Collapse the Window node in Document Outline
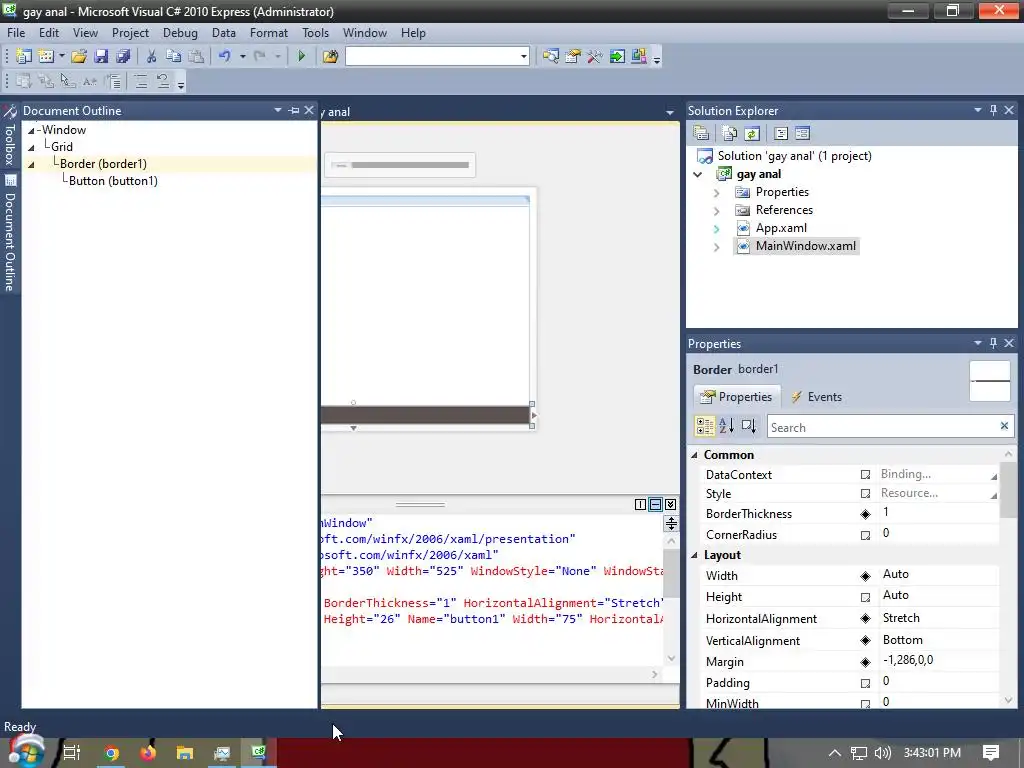This screenshot has height=768, width=1024. pos(31,131)
